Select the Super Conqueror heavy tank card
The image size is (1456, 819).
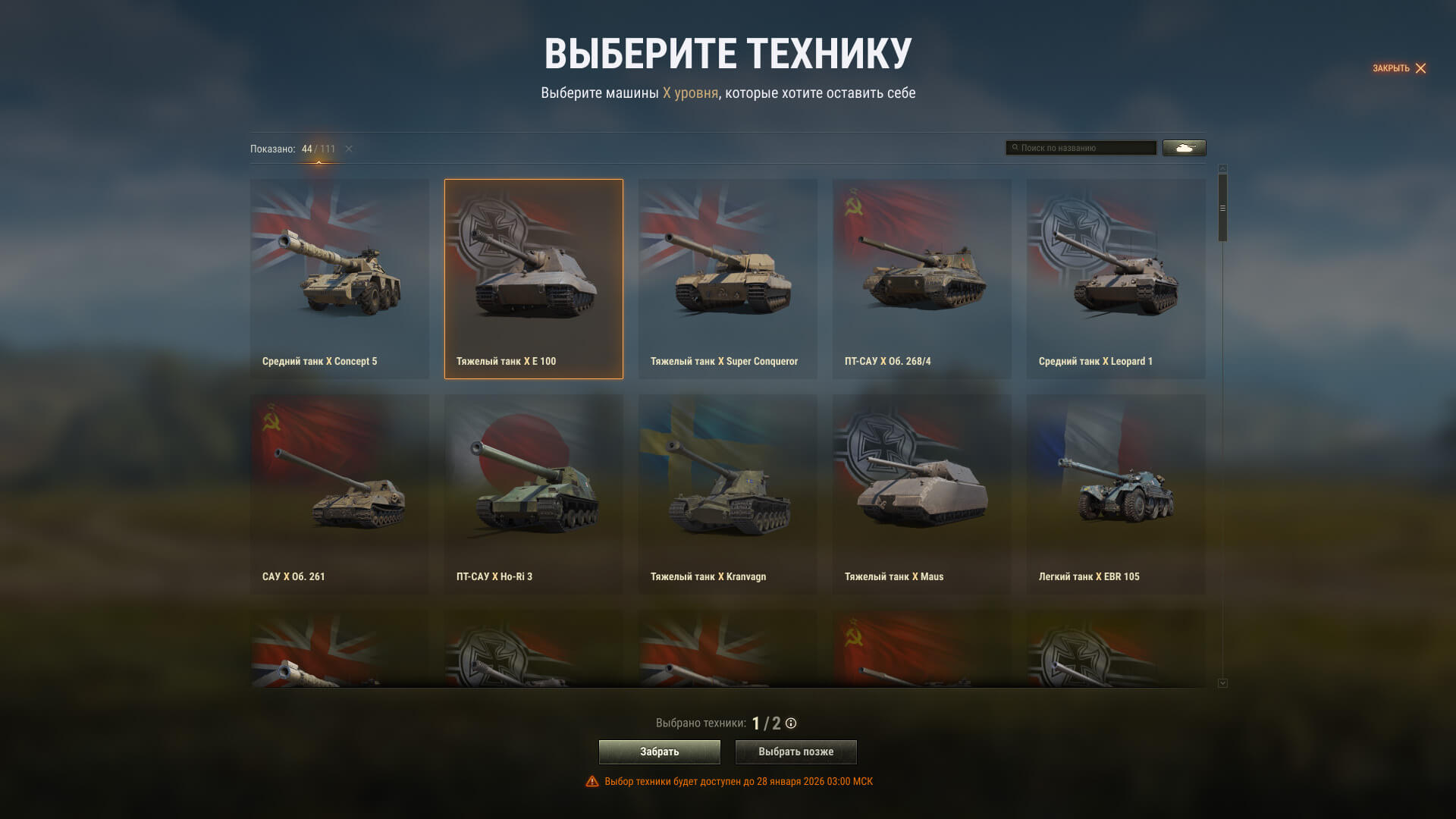click(x=728, y=279)
